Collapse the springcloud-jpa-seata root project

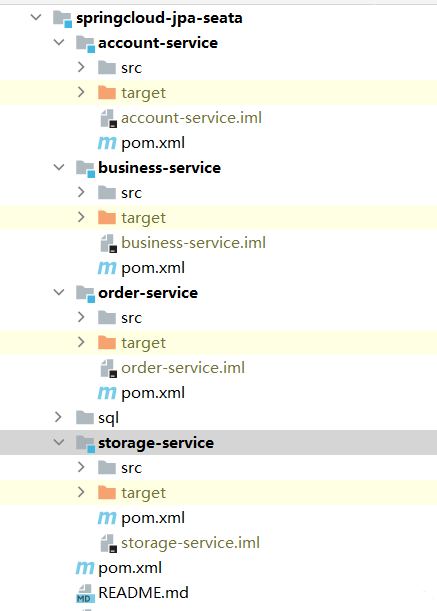click(x=36, y=17)
